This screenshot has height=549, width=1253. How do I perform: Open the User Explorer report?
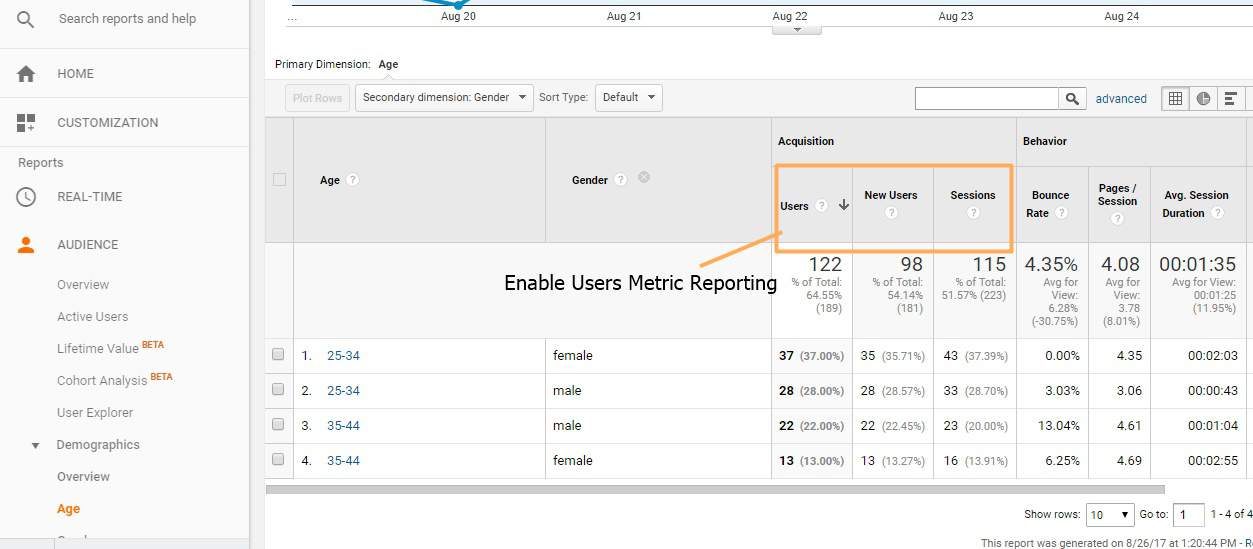click(95, 413)
